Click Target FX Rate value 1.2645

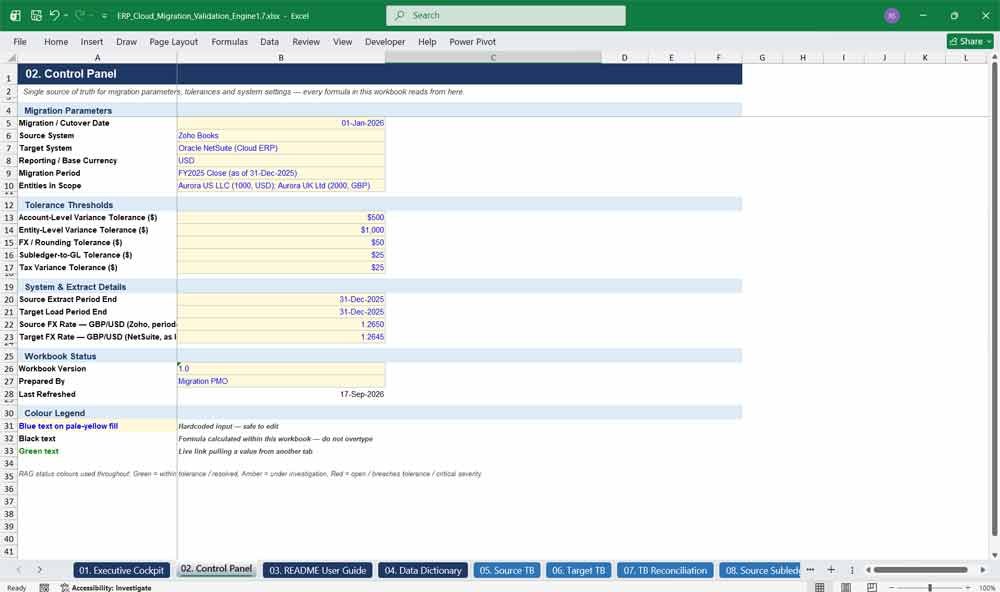coord(281,337)
